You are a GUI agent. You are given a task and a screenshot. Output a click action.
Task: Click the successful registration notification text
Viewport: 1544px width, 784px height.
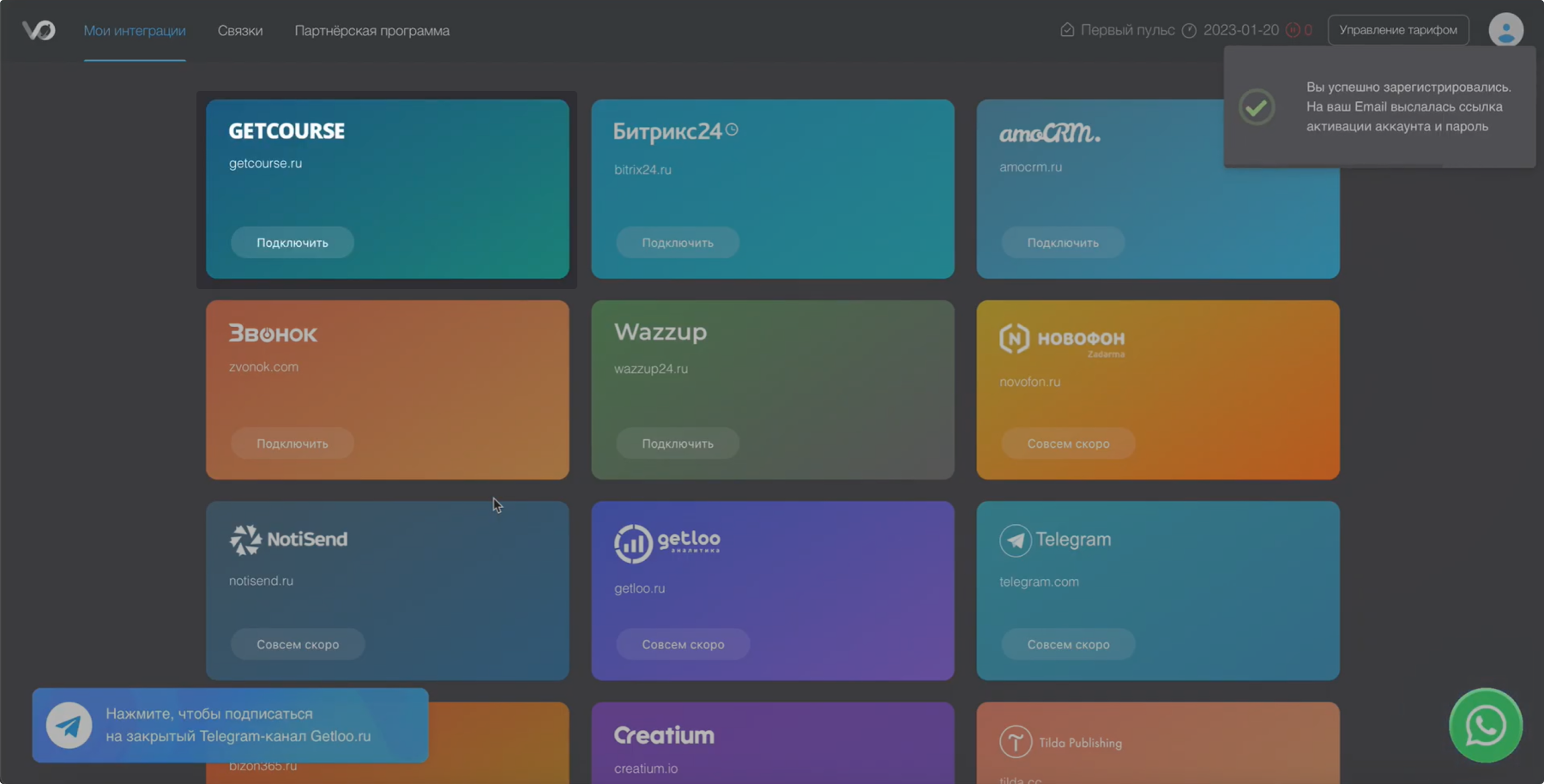[1408, 106]
